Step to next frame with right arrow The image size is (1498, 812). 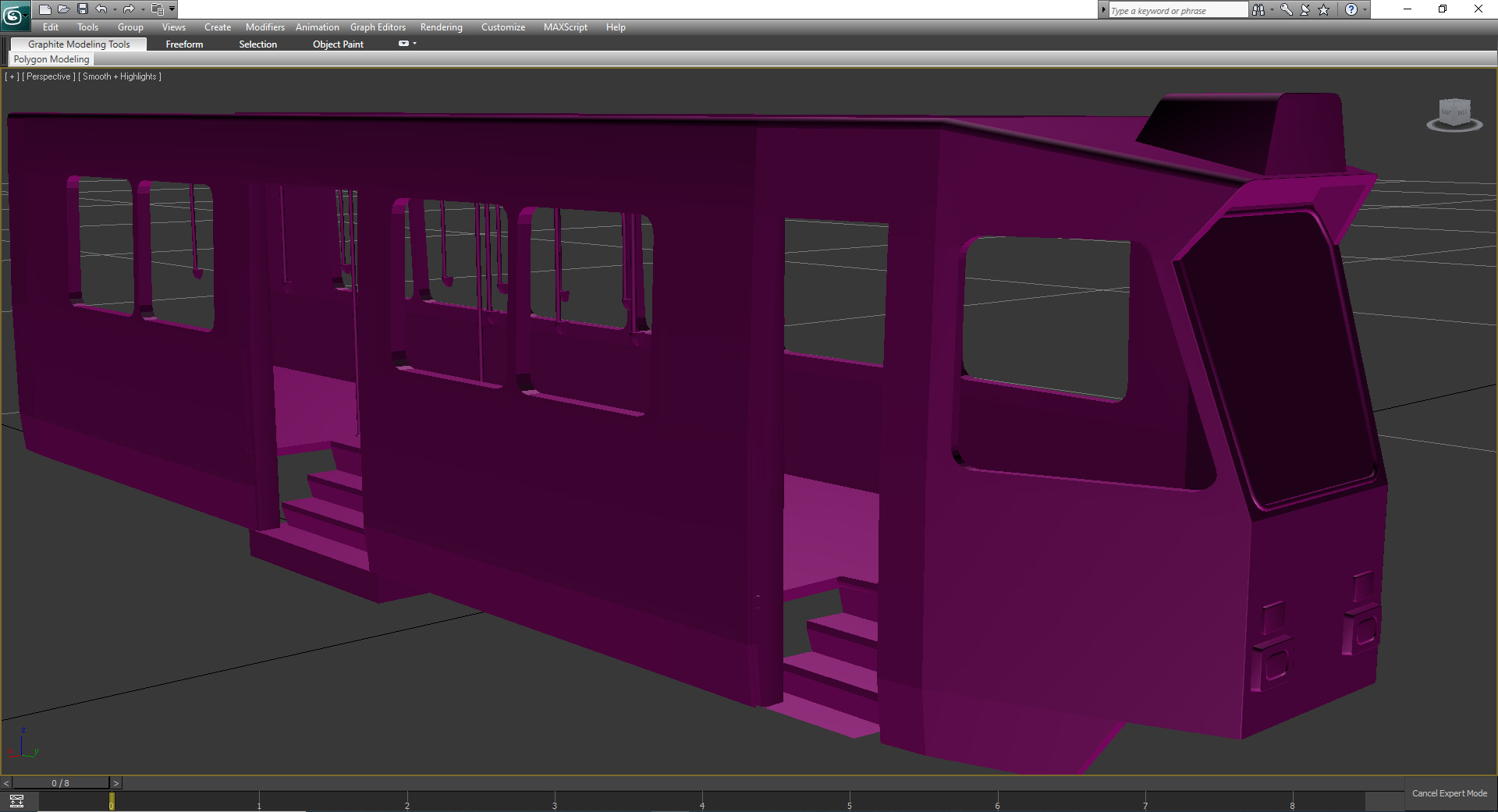(x=116, y=783)
